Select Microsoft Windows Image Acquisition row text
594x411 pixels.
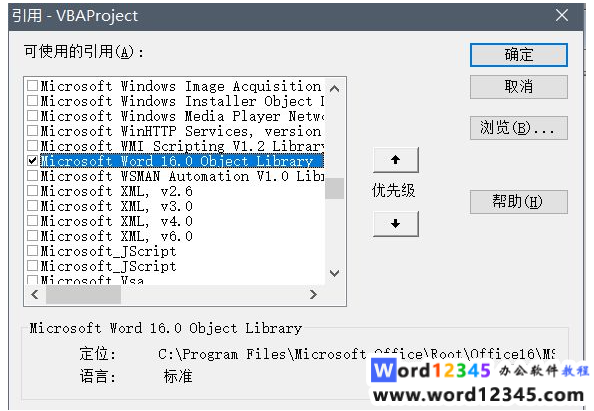[x=181, y=86]
